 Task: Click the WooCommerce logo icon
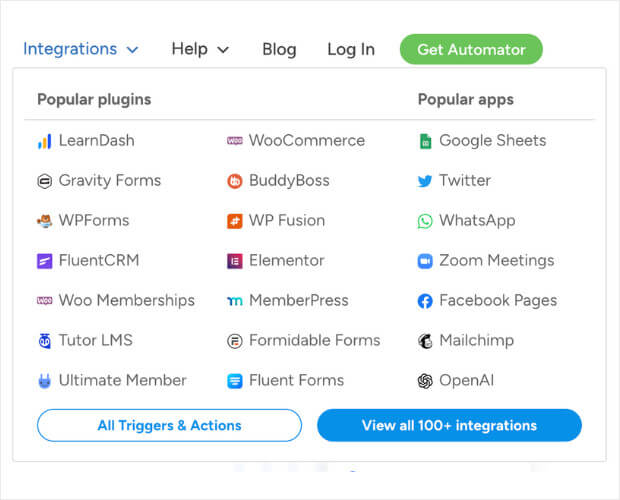[x=235, y=141]
